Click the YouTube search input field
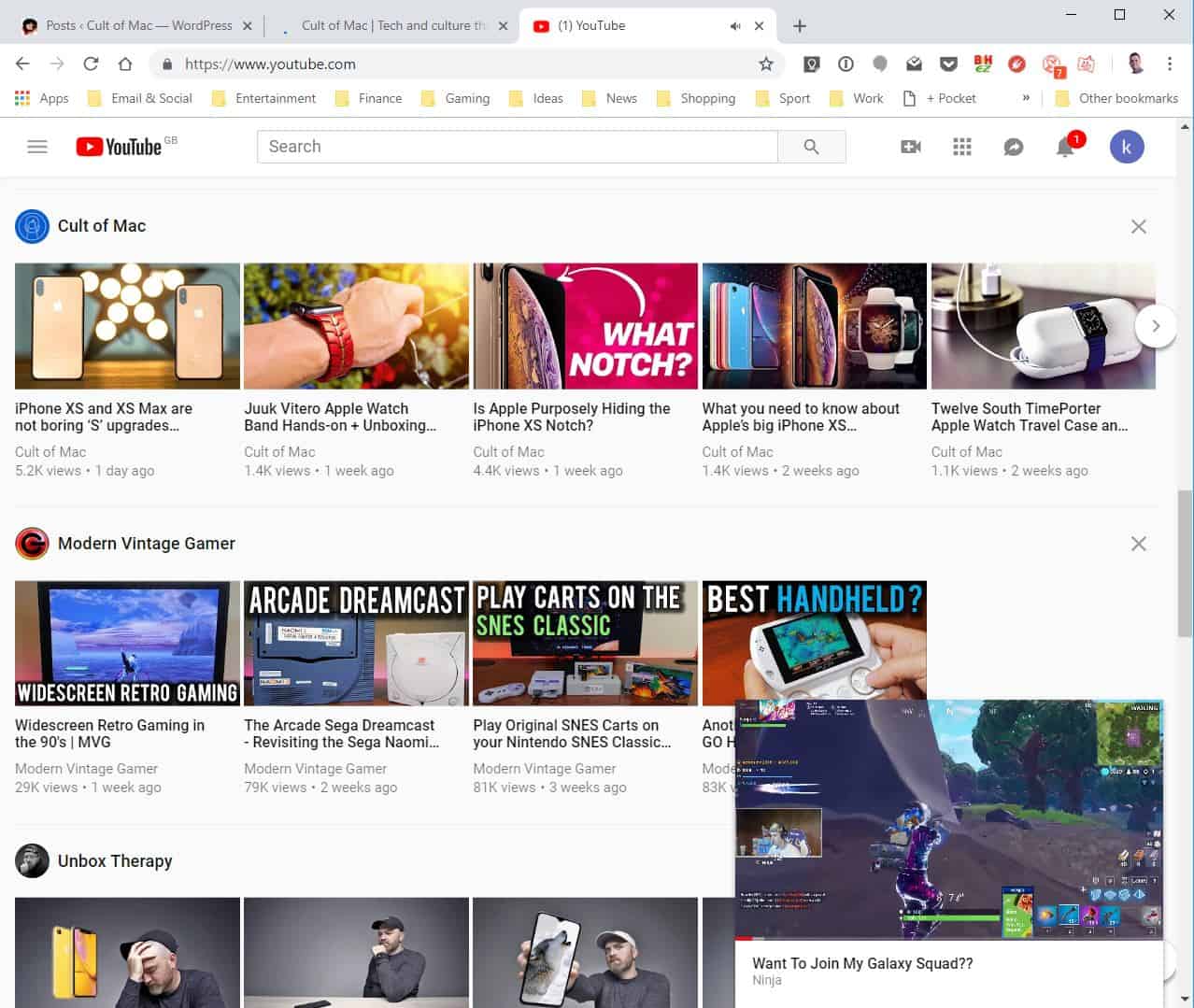The image size is (1194, 1008). pyautogui.click(x=517, y=147)
